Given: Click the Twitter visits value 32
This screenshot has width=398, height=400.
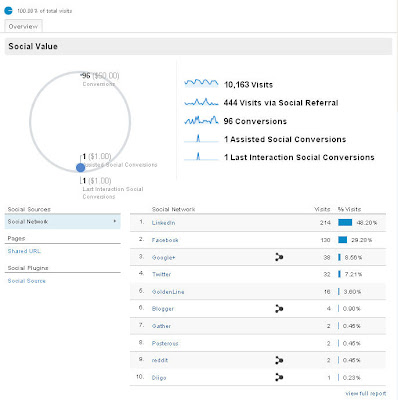Looking at the screenshot, I should (327, 274).
